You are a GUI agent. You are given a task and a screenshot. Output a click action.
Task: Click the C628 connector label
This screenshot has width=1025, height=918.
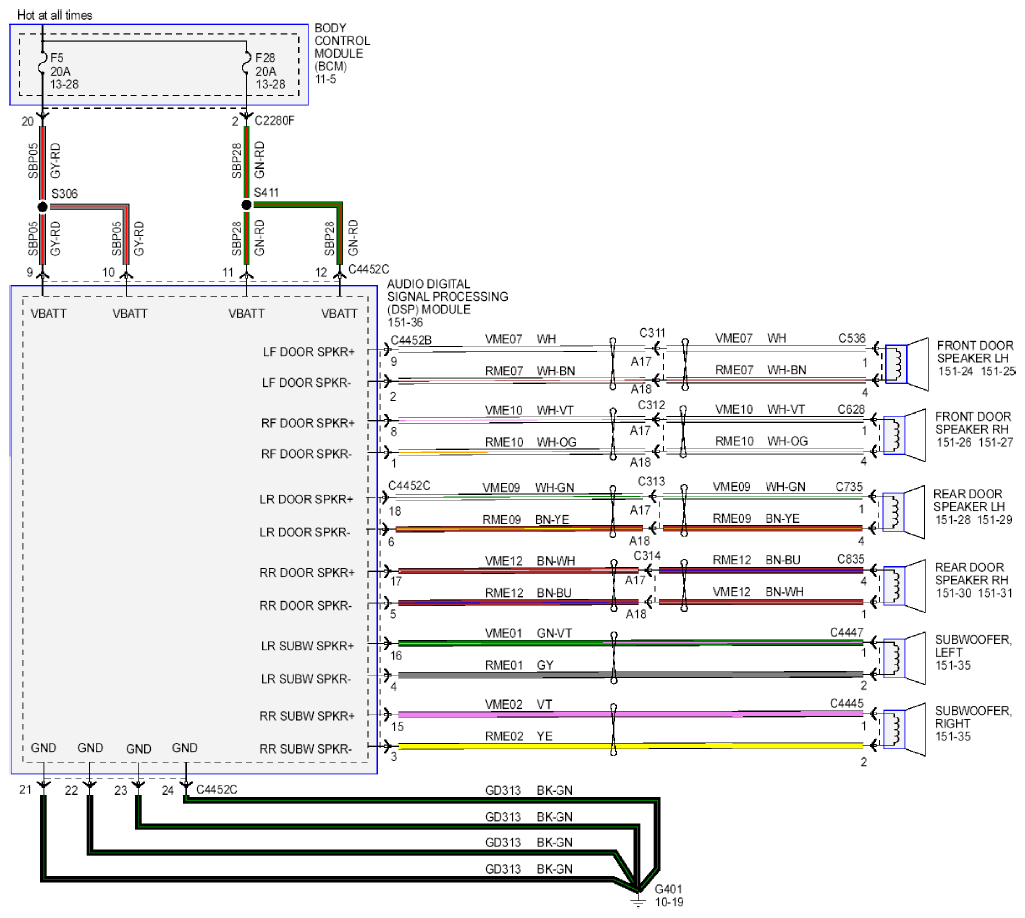tap(851, 409)
